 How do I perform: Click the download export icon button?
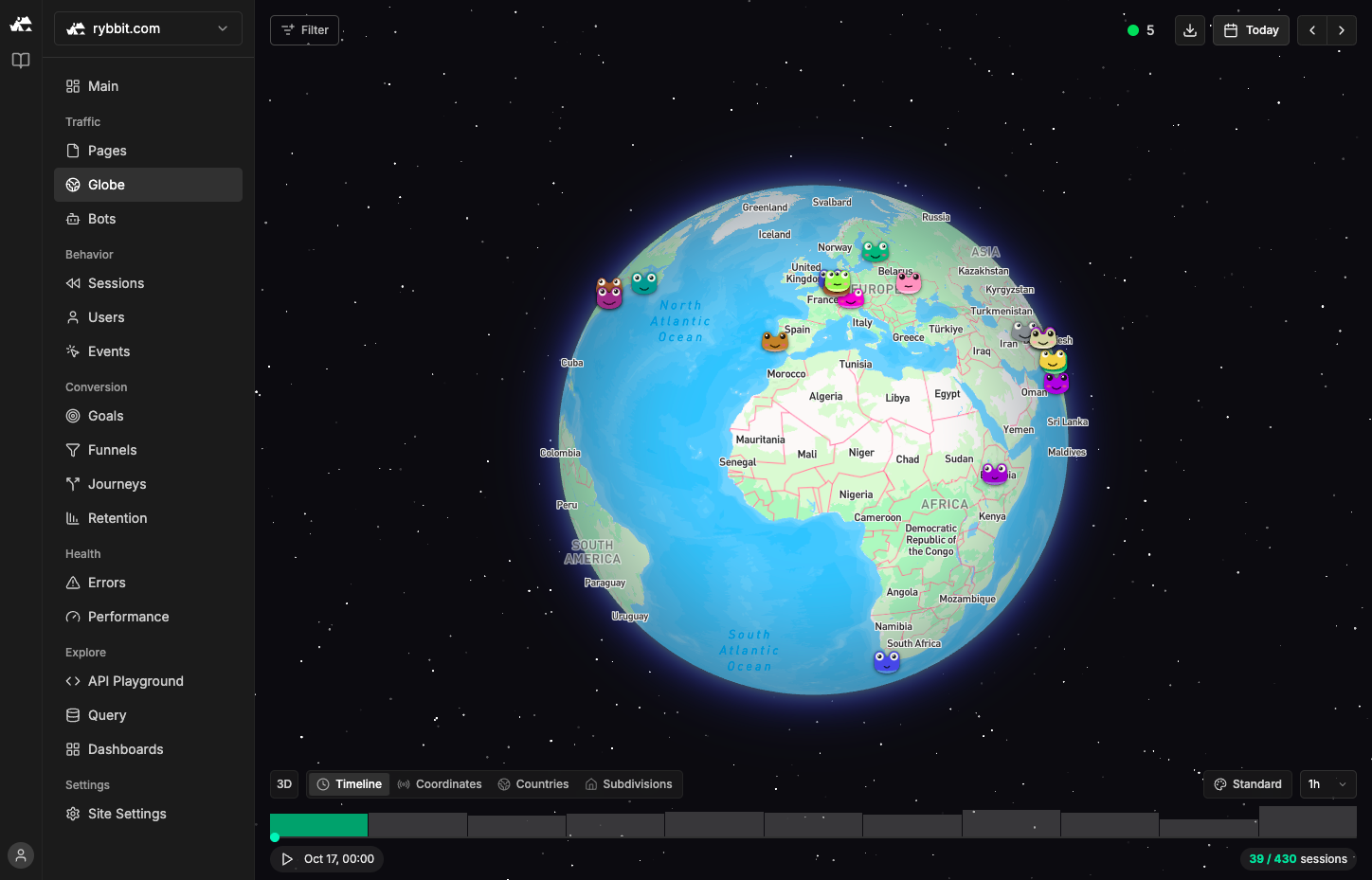coord(1190,30)
